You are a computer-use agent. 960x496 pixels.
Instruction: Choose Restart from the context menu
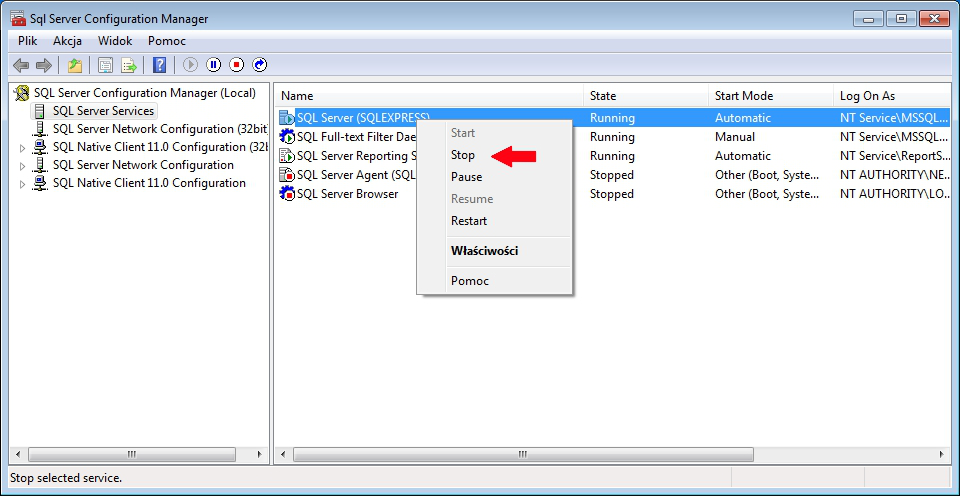pos(468,221)
